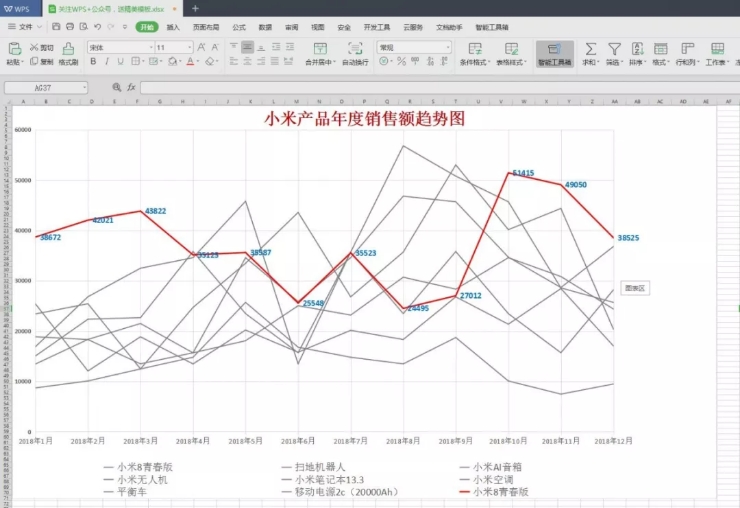Click the Rows and Columns (行和列) icon
The width and height of the screenshot is (740, 508).
tap(688, 49)
